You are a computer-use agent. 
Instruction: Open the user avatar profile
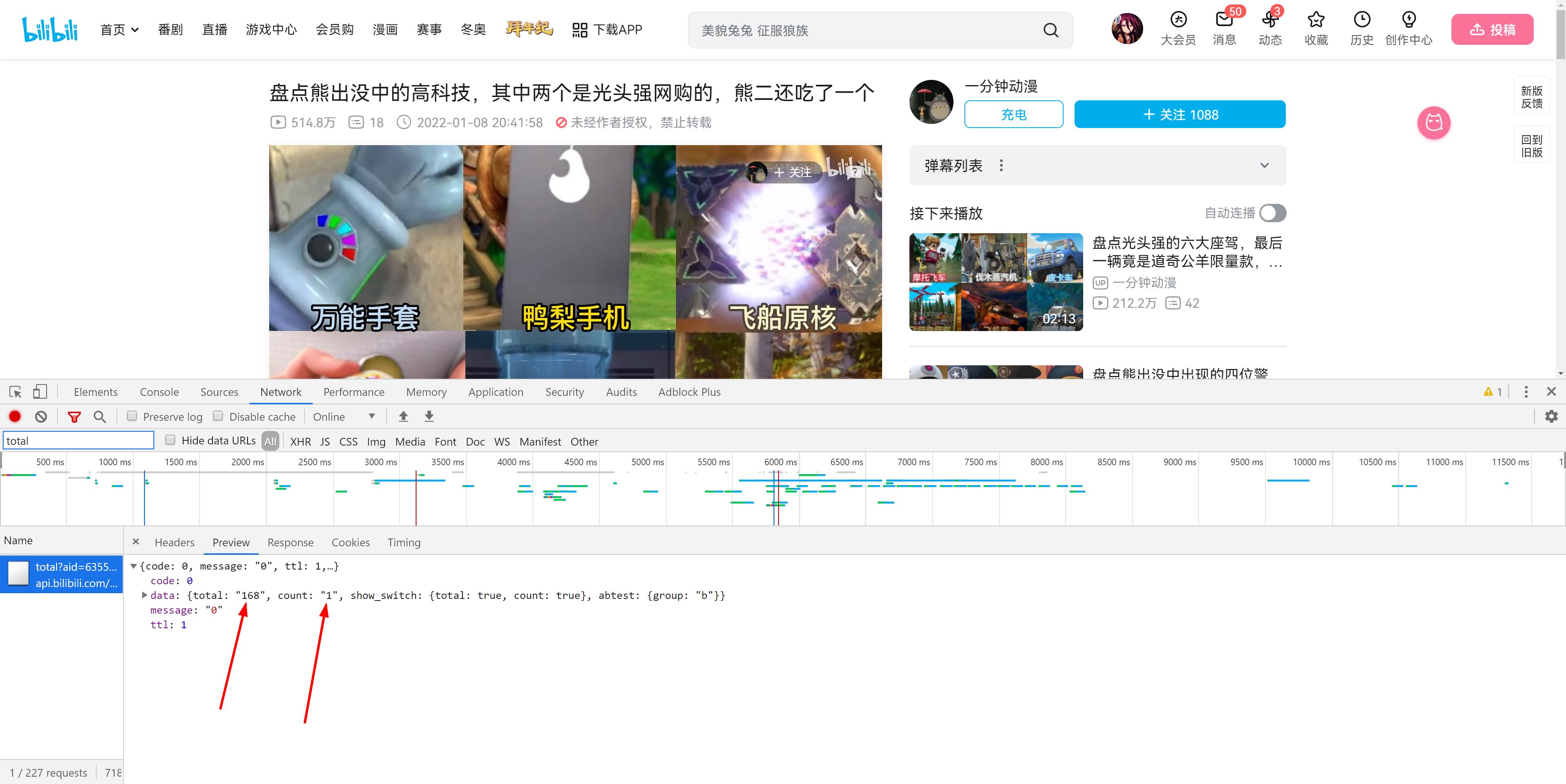coord(1126,29)
